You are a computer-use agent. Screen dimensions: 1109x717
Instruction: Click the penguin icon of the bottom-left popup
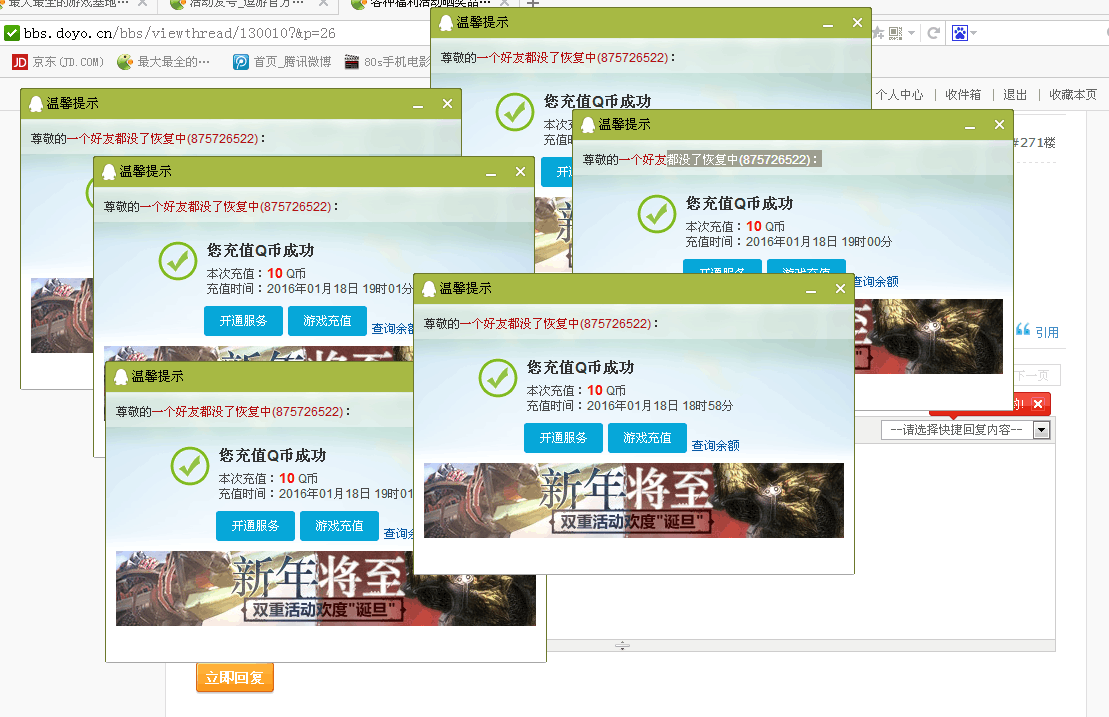[x=120, y=377]
